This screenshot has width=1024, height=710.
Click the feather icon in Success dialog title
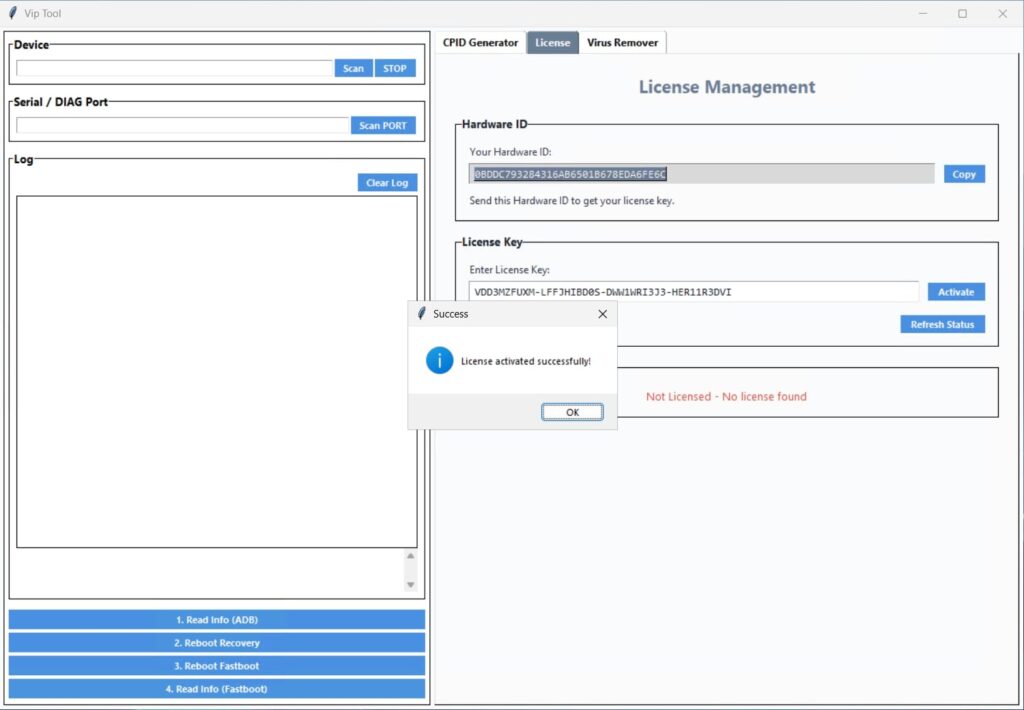pos(422,314)
